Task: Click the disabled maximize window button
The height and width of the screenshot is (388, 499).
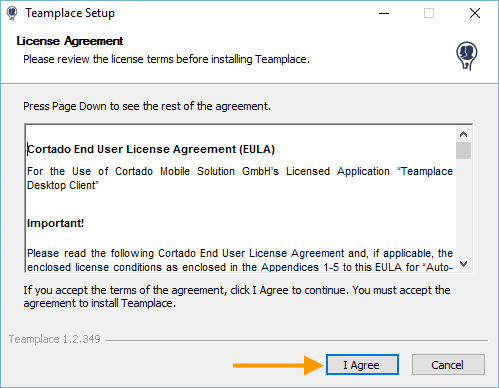Action: [429, 13]
